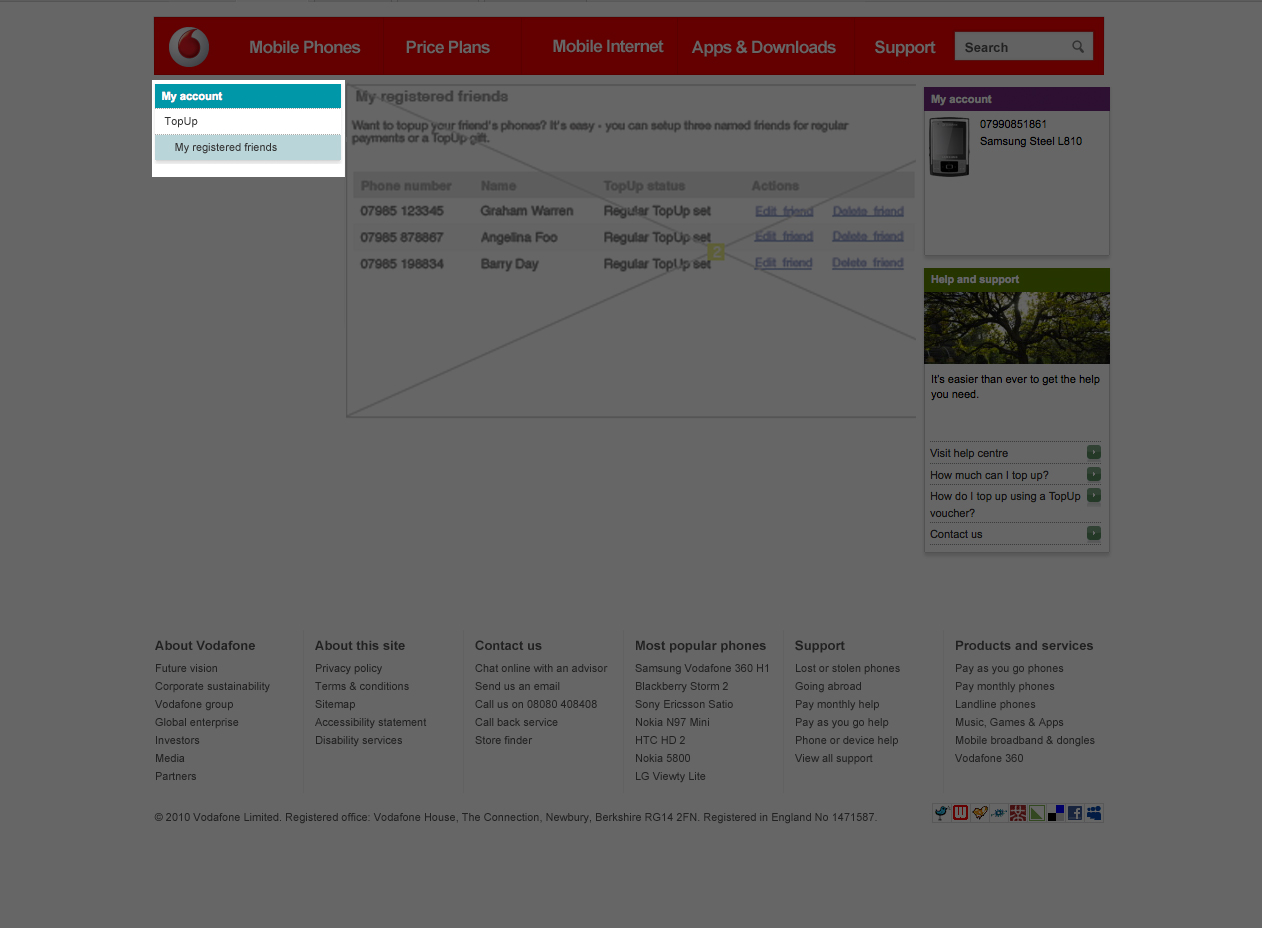1262x928 pixels.
Task: Click the Vodafone logo in header
Action: [x=189, y=47]
